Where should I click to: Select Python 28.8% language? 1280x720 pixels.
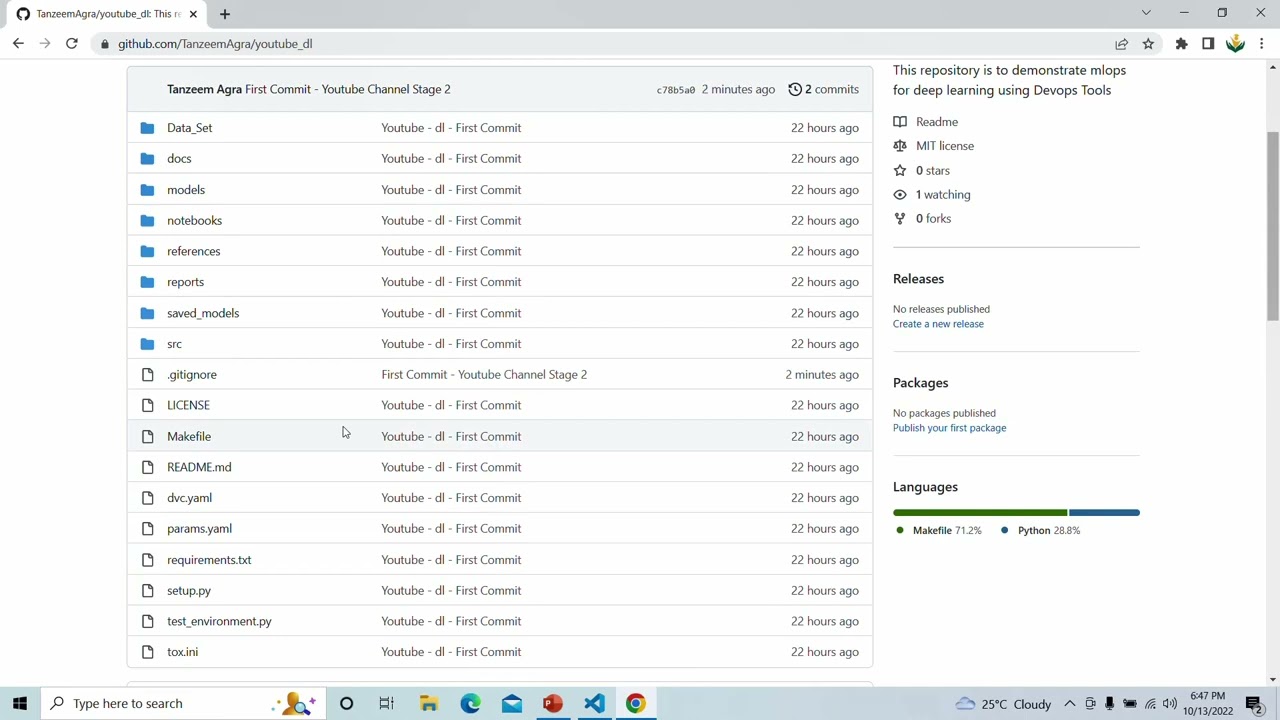point(1040,531)
